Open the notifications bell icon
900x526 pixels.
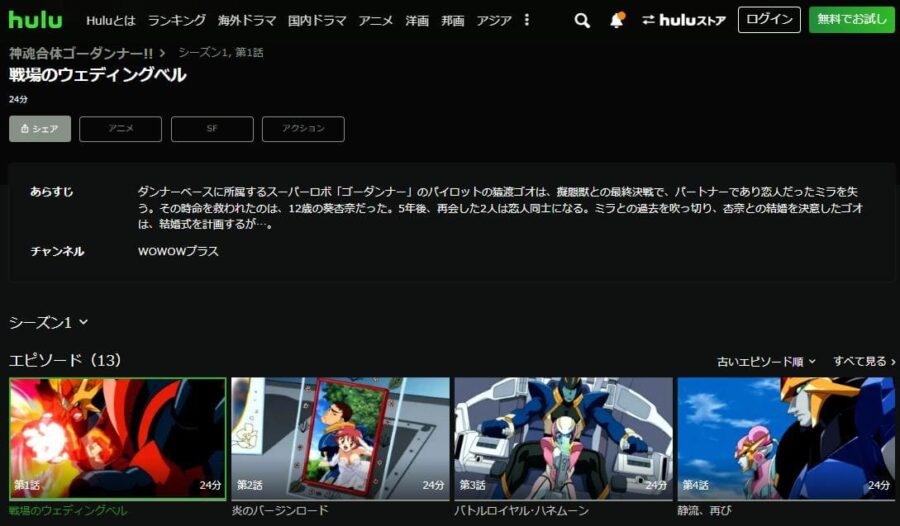click(x=616, y=20)
